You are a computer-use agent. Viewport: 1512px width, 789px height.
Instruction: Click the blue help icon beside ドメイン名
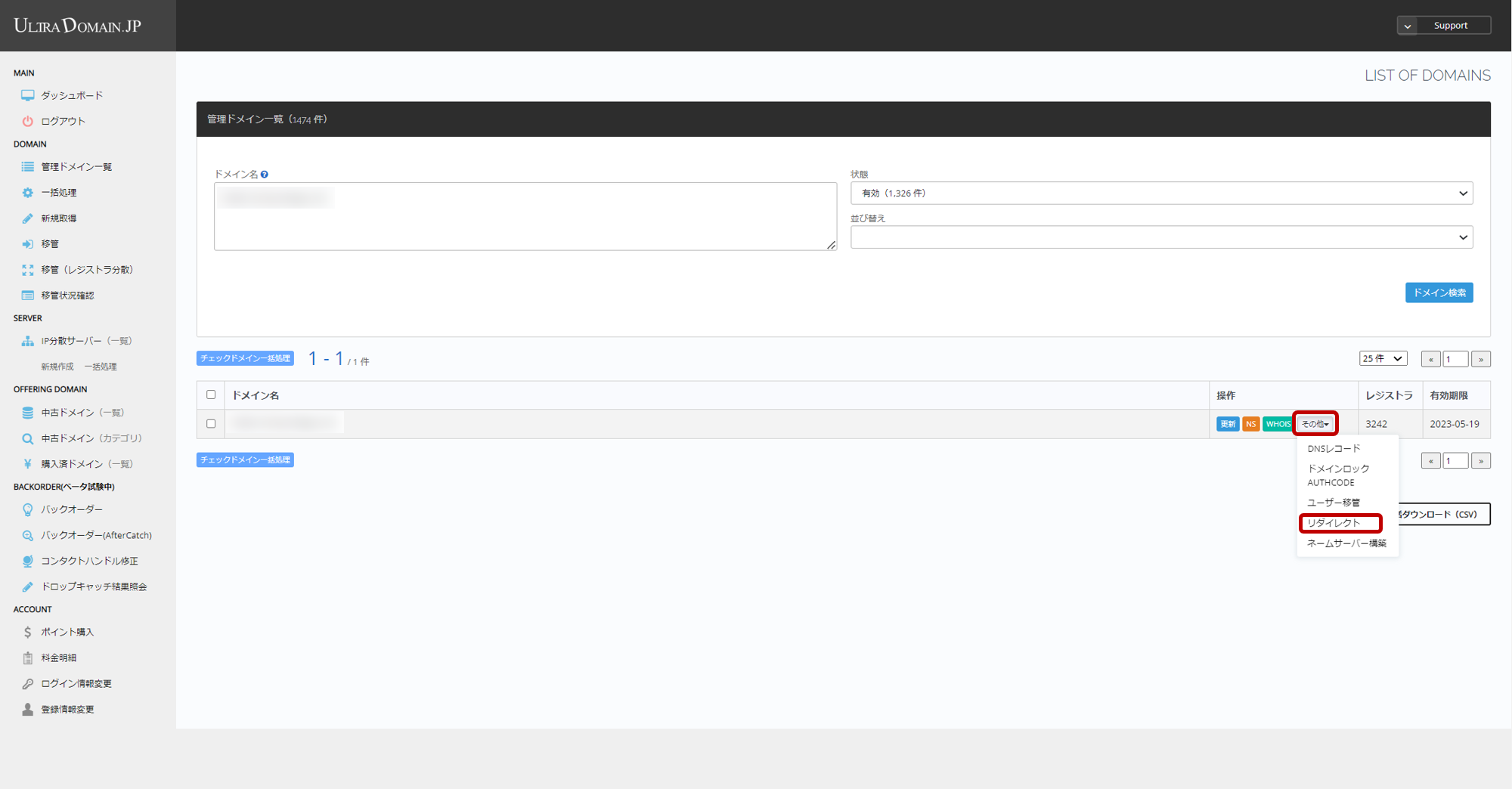coord(265,175)
